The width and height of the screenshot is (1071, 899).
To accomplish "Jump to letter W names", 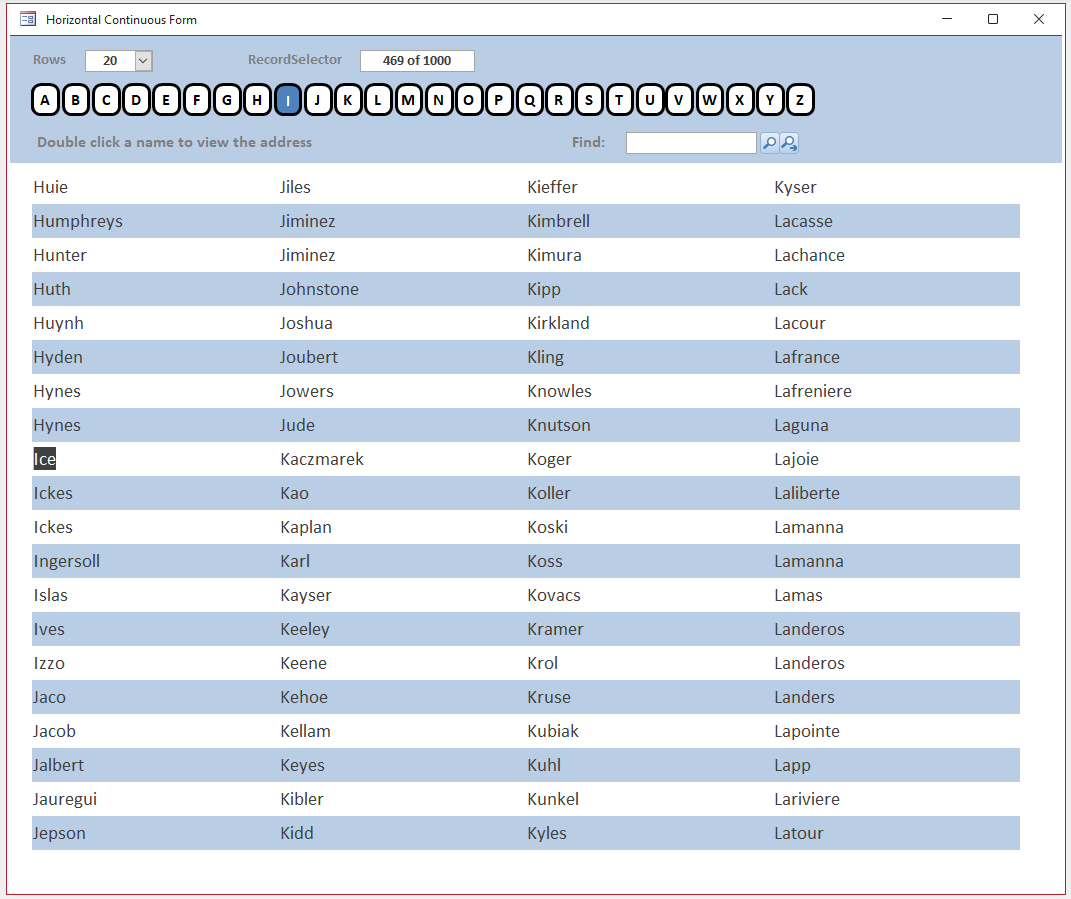I will tap(710, 100).
